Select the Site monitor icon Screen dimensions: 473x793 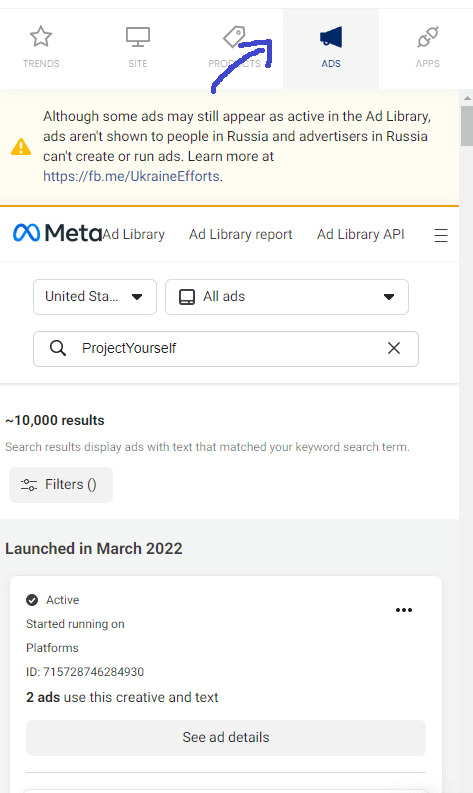(138, 36)
